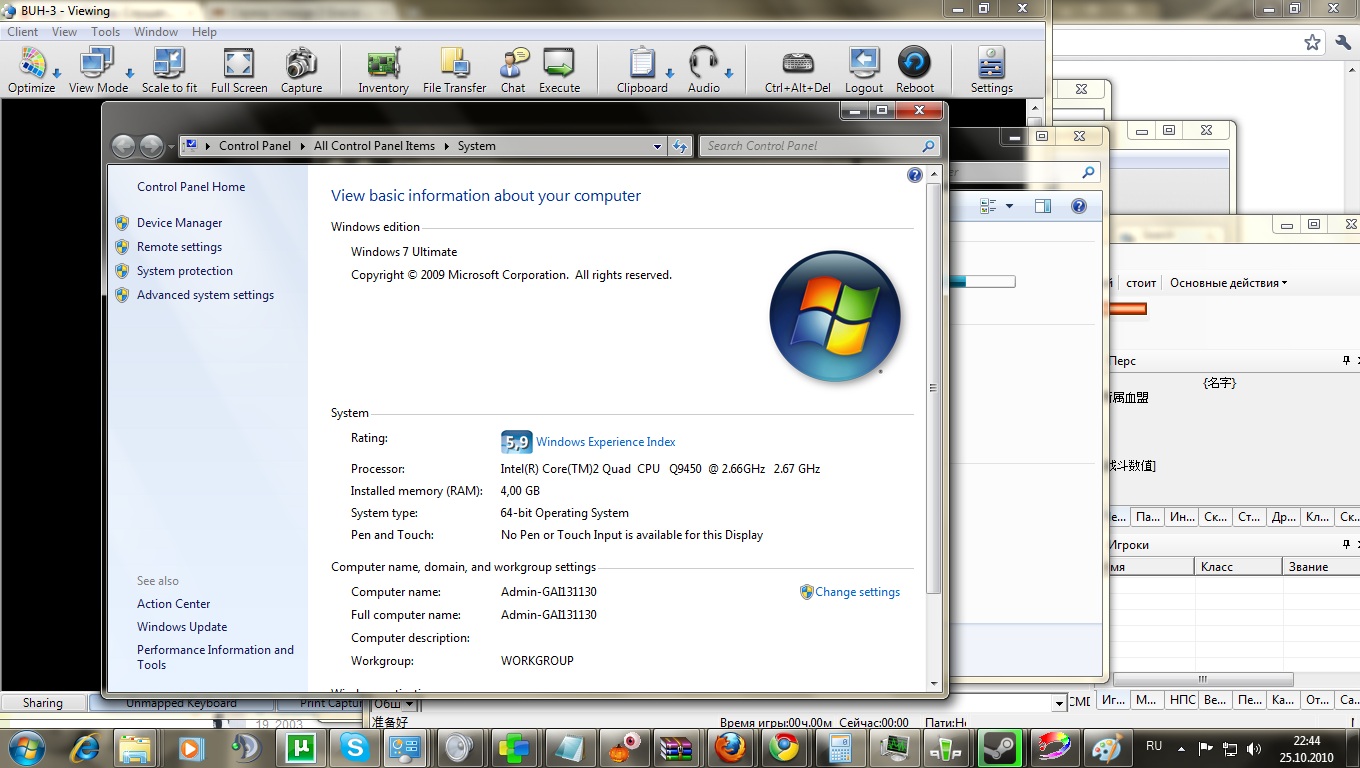Screen dimensions: 1360x768
Task: Click the Control Panel forward arrow
Action: (151, 146)
